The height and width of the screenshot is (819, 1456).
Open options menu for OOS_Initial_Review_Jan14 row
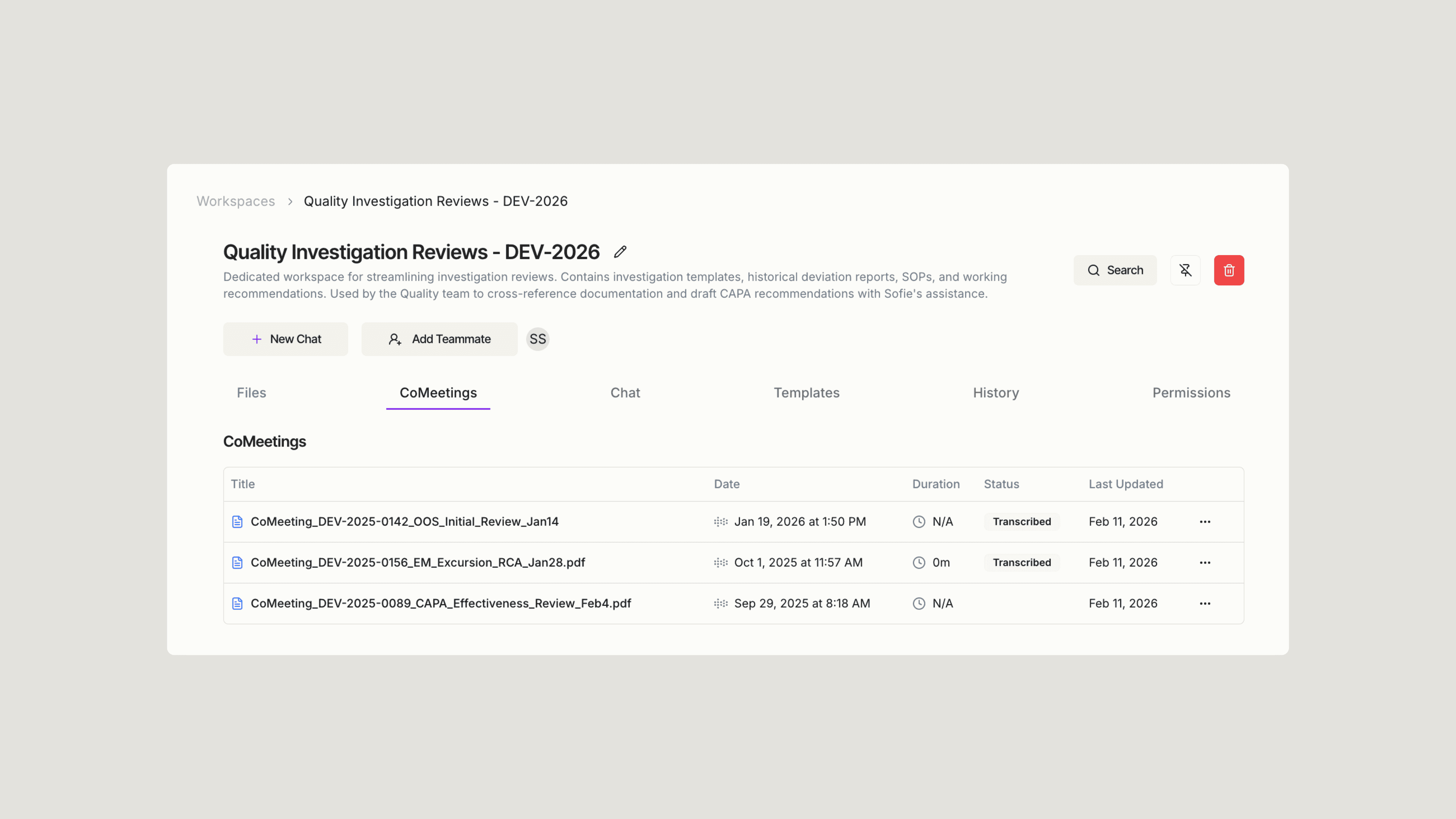coord(1205,522)
